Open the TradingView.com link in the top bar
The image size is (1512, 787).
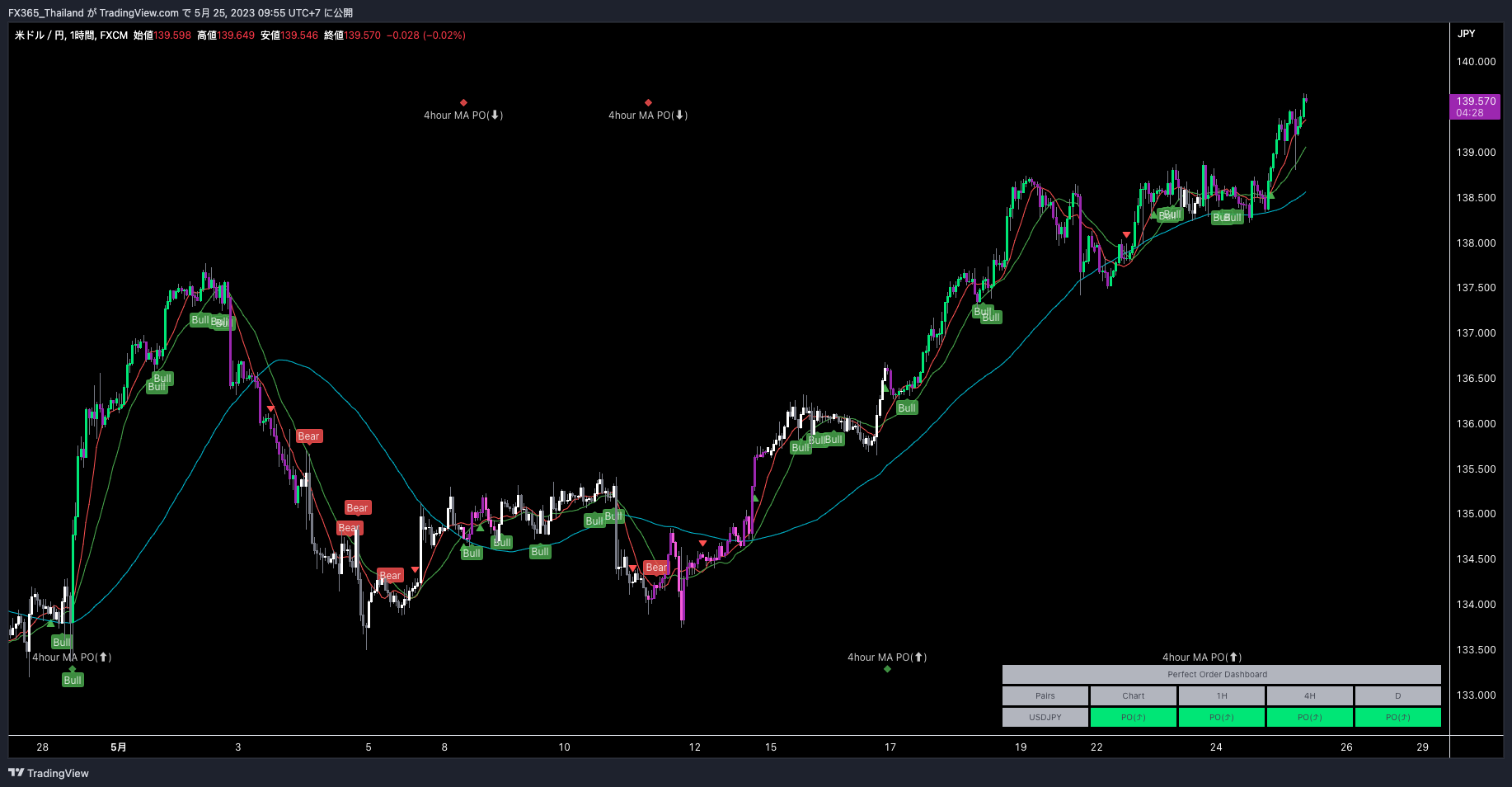coord(139,12)
